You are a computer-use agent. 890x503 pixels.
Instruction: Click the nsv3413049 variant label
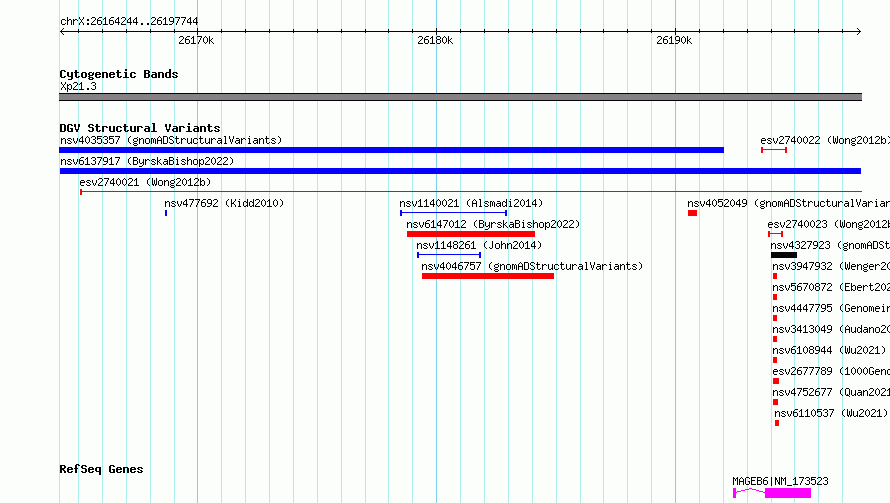831,329
